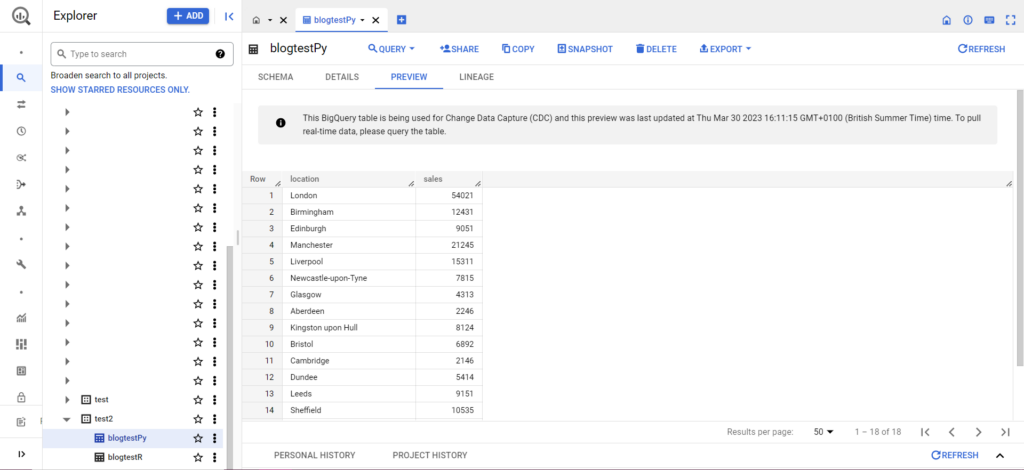Open the results per page dropdown
Viewport: 1024px width, 470px height.
point(824,432)
